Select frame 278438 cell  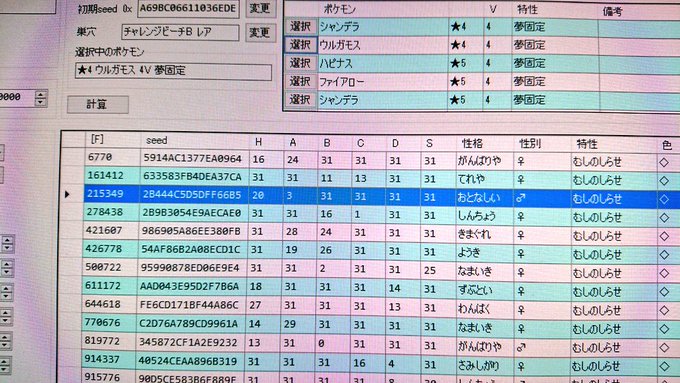click(111, 212)
